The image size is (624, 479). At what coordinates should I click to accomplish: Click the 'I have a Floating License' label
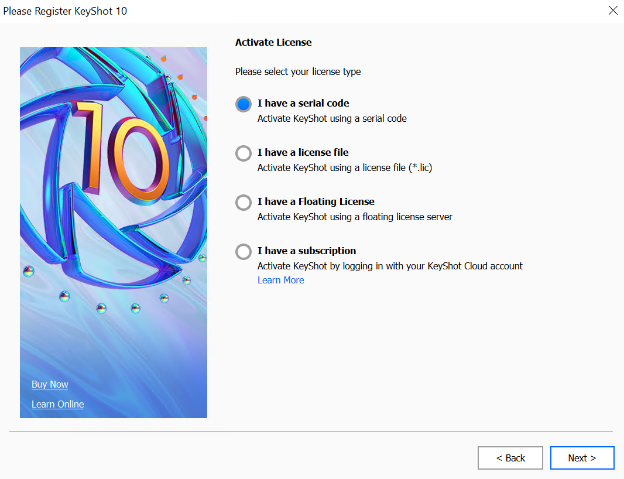coord(316,202)
